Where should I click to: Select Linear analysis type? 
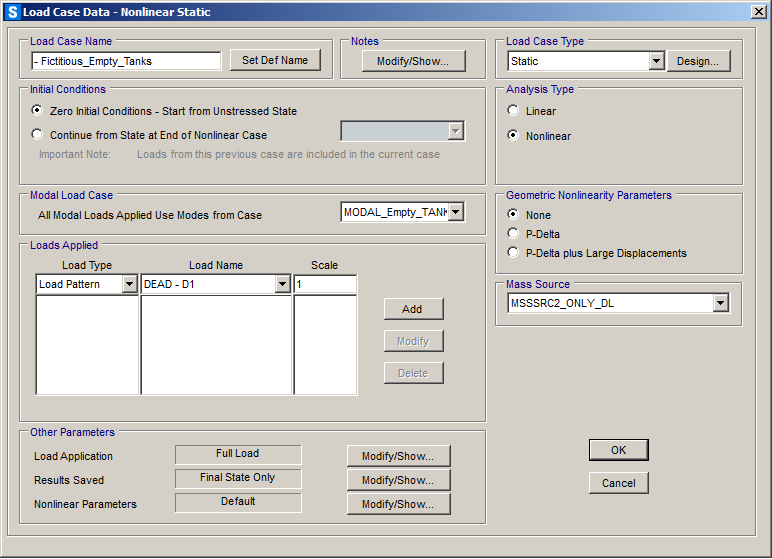[x=514, y=111]
